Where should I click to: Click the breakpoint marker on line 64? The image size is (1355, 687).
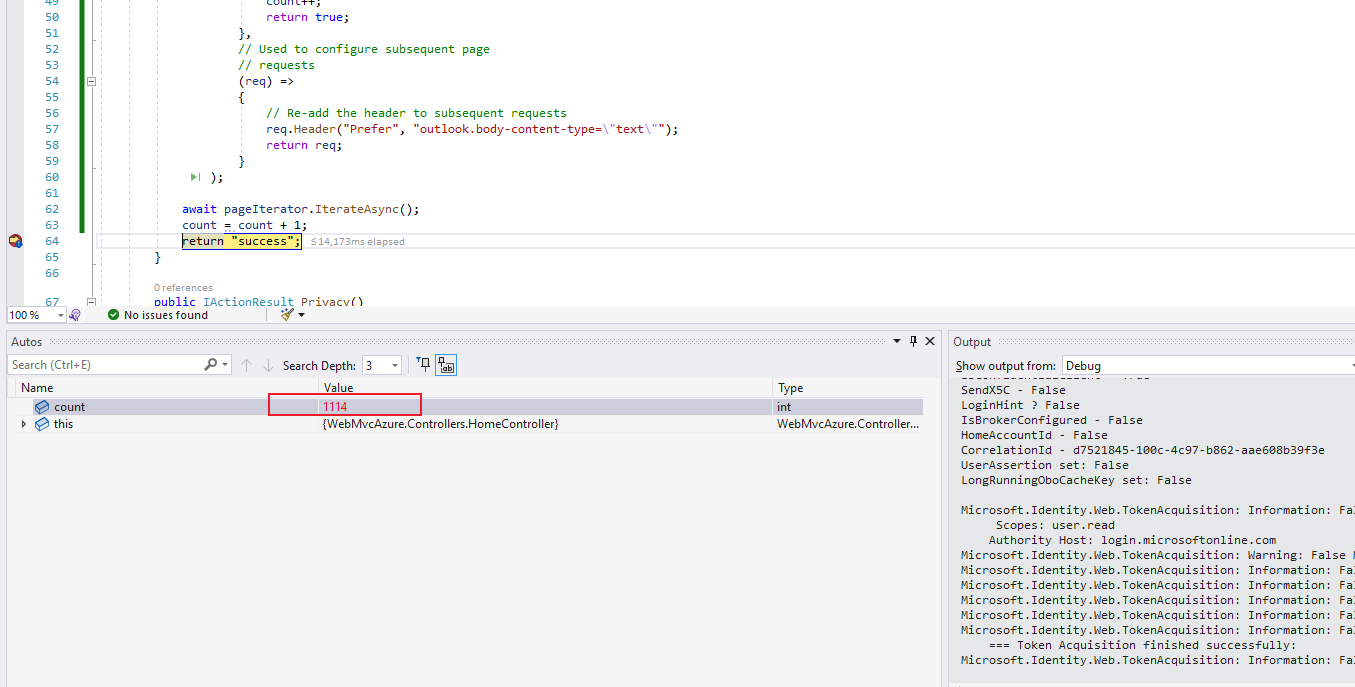[15, 241]
